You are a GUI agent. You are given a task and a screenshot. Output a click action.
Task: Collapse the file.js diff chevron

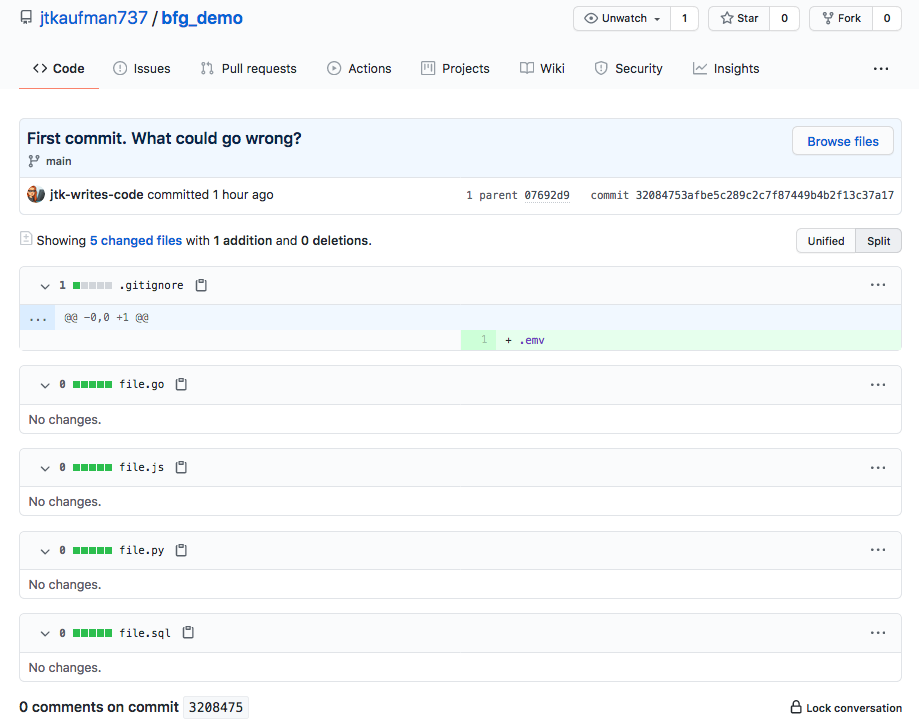click(44, 467)
